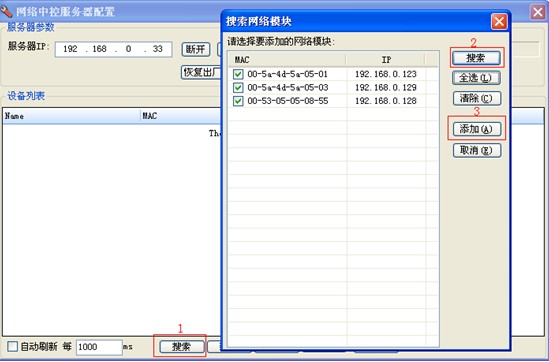Select IP cell 192.168.0.123

coord(386,74)
